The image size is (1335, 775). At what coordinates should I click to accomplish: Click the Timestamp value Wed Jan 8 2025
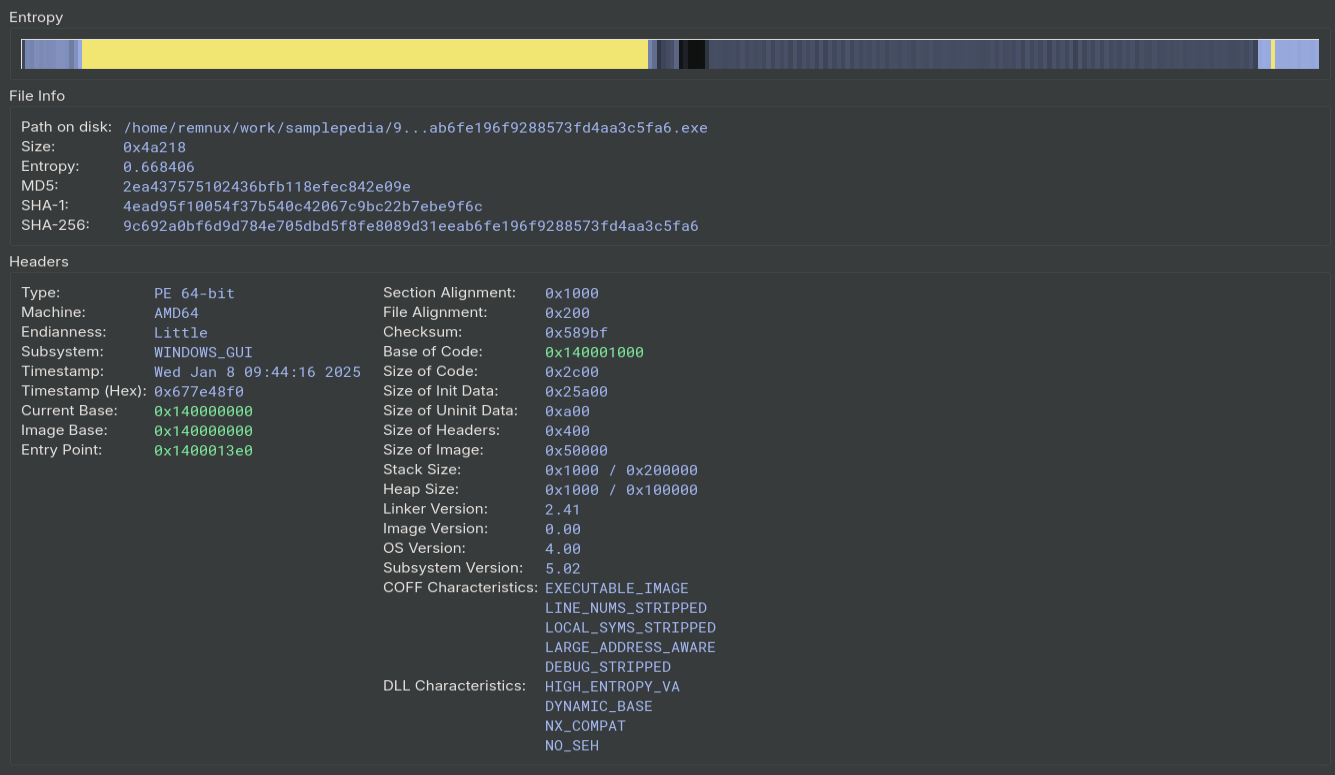[x=257, y=372]
